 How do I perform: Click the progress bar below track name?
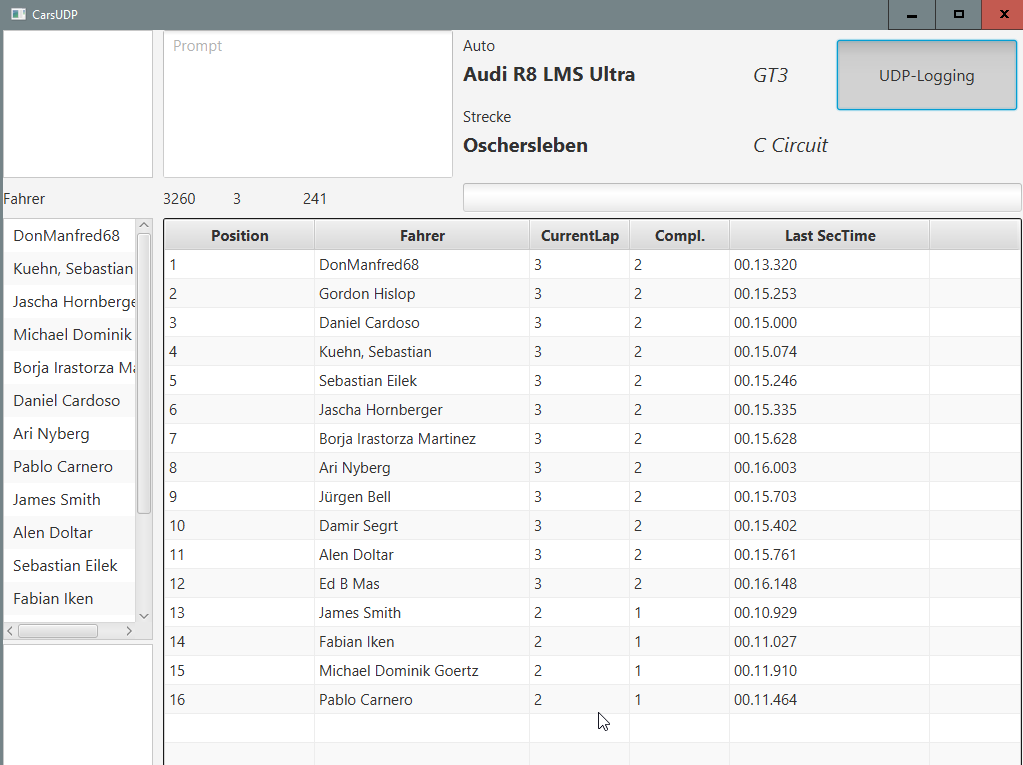(x=741, y=198)
